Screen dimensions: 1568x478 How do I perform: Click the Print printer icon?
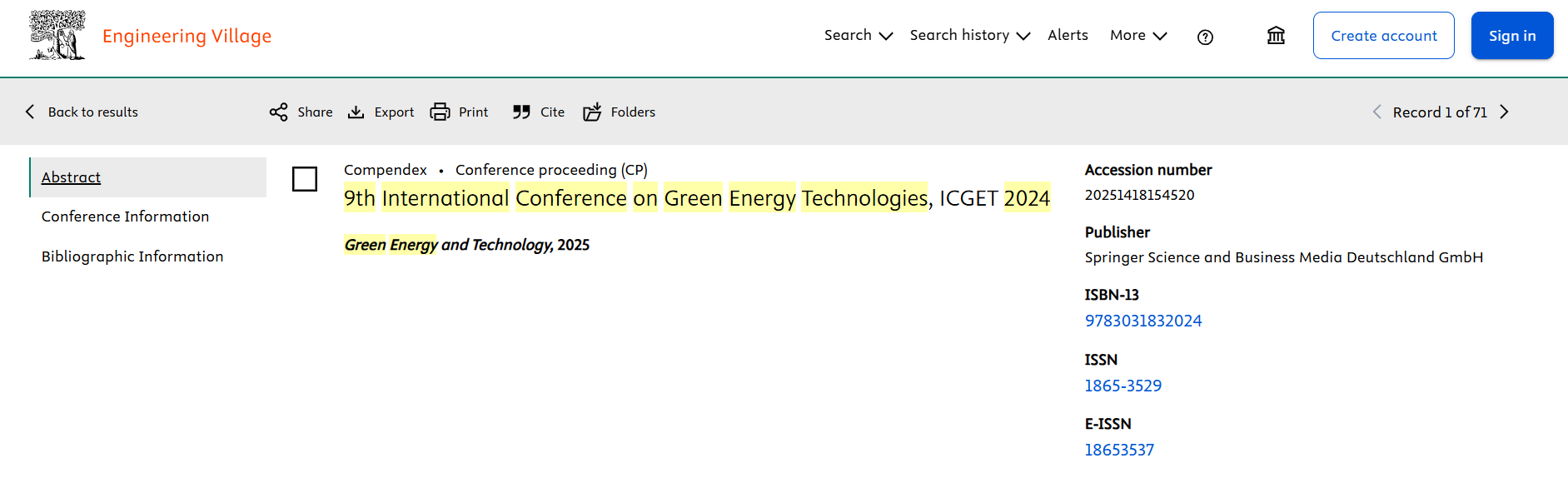coord(440,112)
